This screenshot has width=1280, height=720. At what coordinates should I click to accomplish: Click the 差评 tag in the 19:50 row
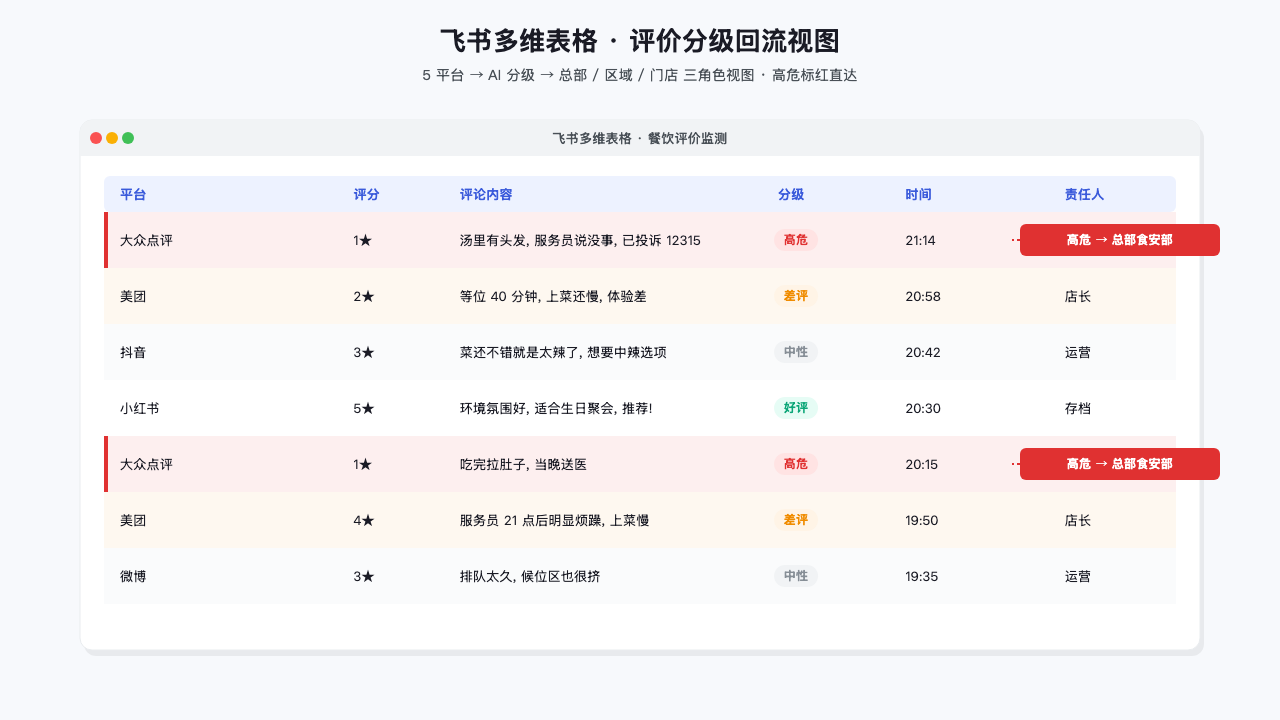(796, 520)
